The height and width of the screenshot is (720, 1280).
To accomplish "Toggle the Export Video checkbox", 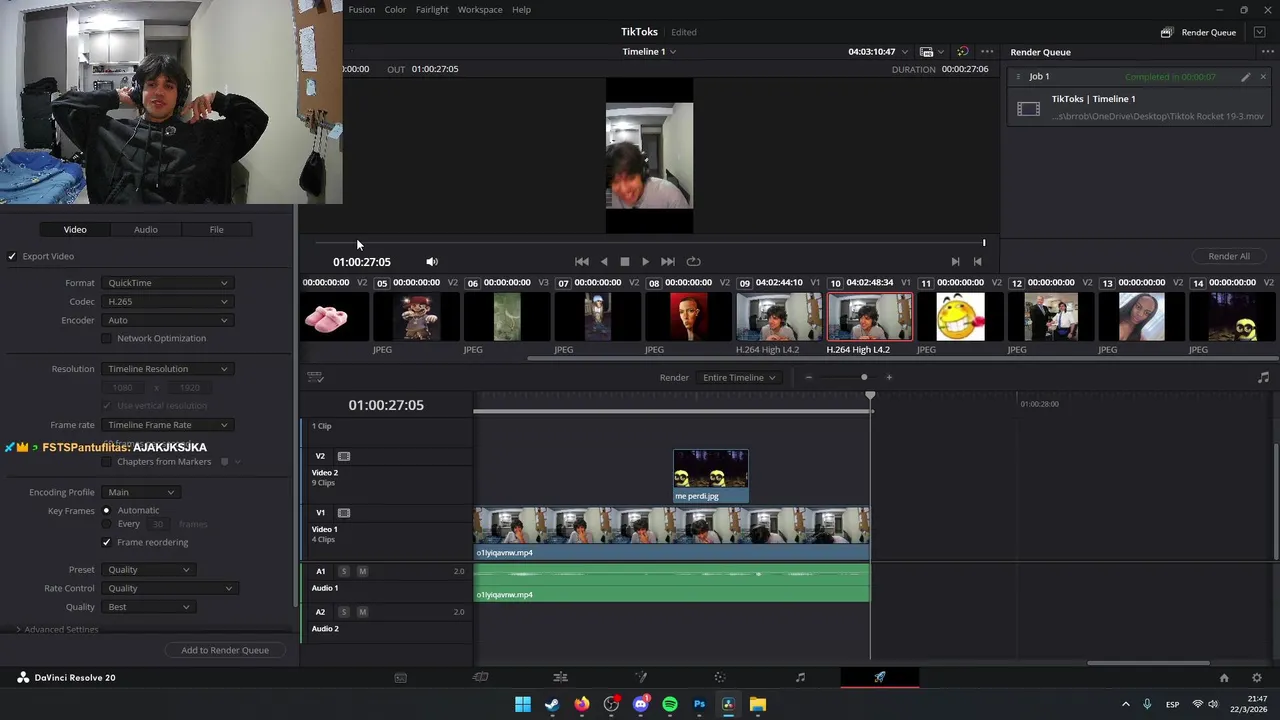I will pyautogui.click(x=12, y=256).
